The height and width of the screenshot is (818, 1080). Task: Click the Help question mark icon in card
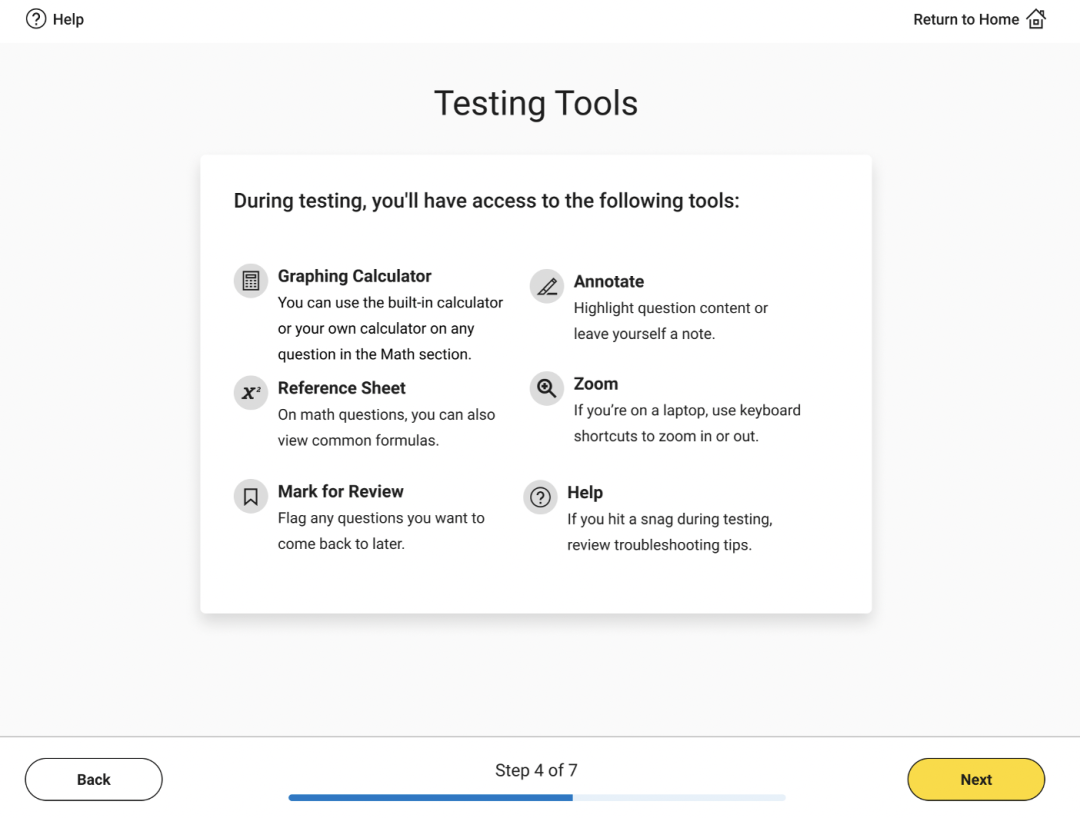[x=541, y=497]
